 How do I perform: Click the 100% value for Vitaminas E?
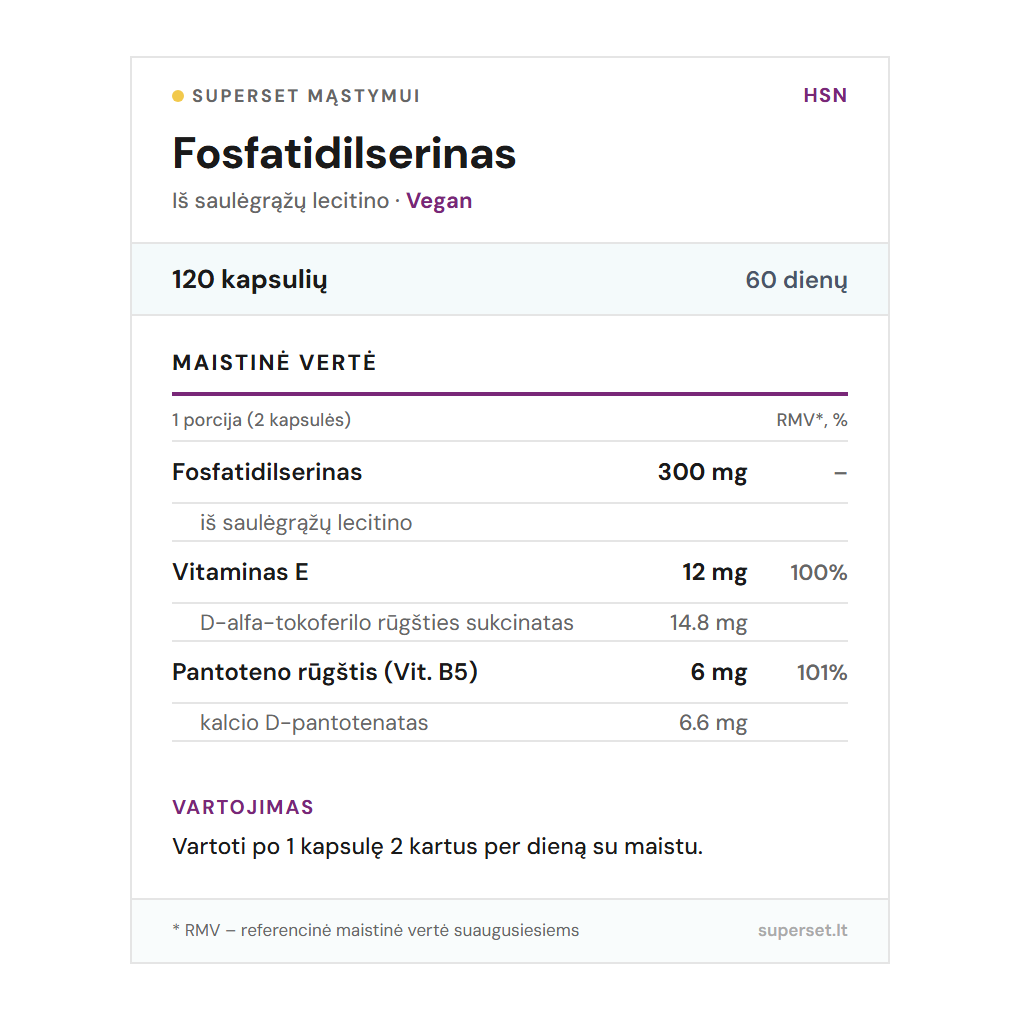pyautogui.click(x=818, y=572)
